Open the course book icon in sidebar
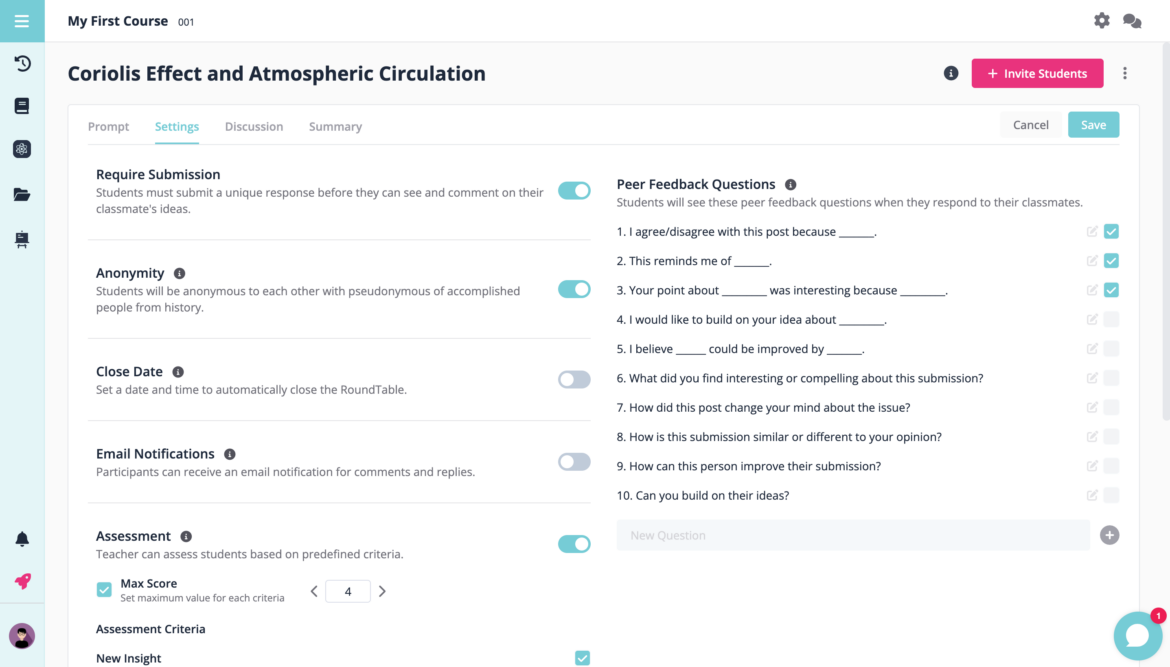1170x667 pixels. coord(22,105)
